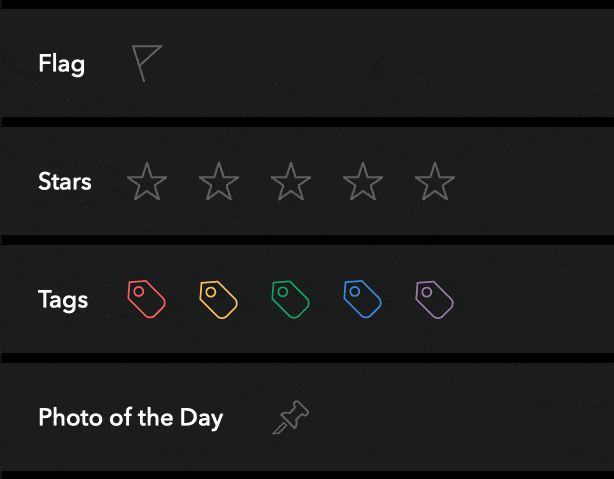Click the Flag label
The height and width of the screenshot is (479, 614).
[61, 64]
